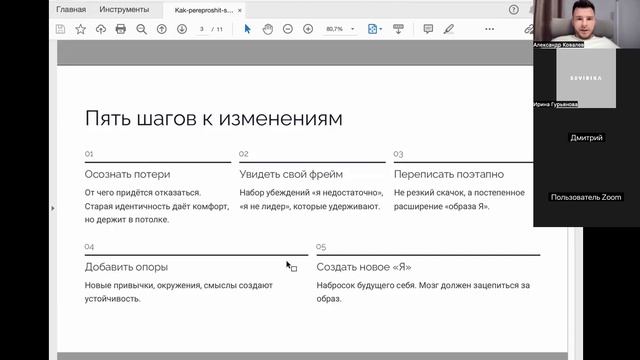The image size is (640, 360).
Task: Bookmark the file with the star icon
Action: 80,29
